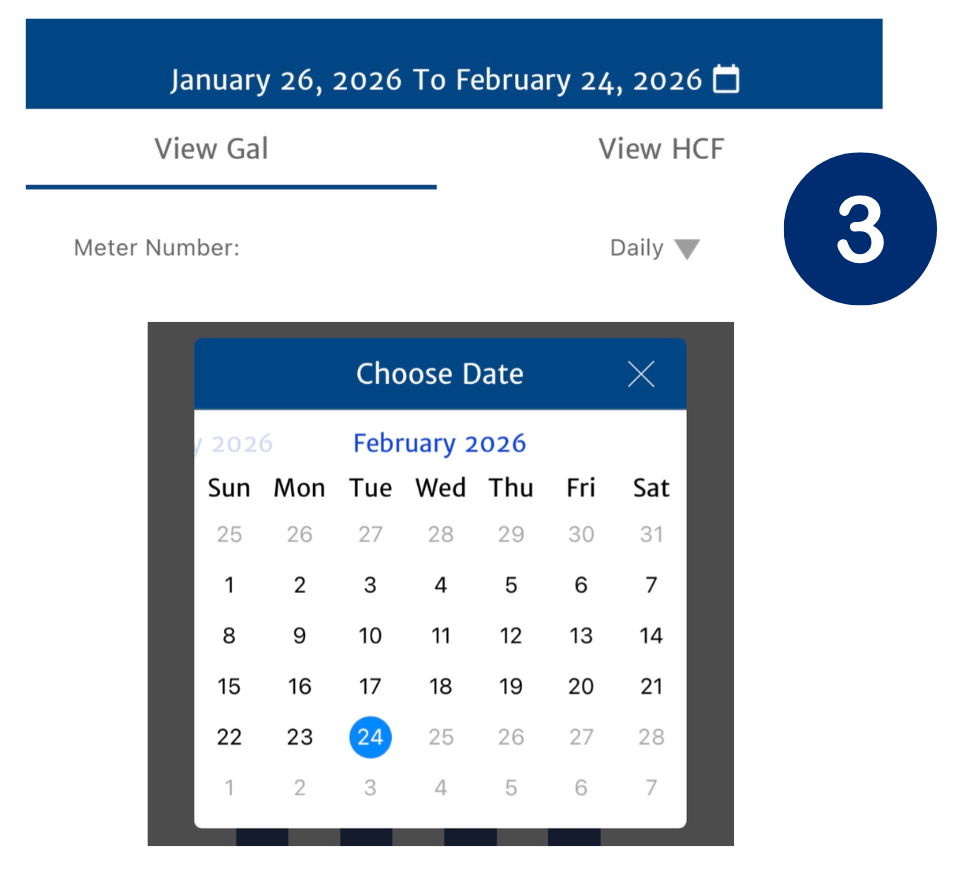Screen dimensions: 960x879
Task: Open the date range calendar icon
Action: (x=726, y=79)
